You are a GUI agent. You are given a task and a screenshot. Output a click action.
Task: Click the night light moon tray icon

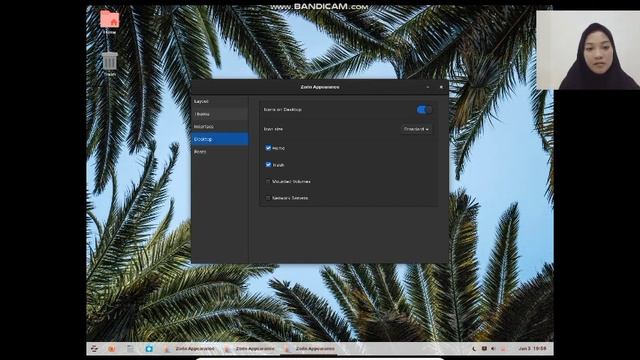click(x=474, y=349)
